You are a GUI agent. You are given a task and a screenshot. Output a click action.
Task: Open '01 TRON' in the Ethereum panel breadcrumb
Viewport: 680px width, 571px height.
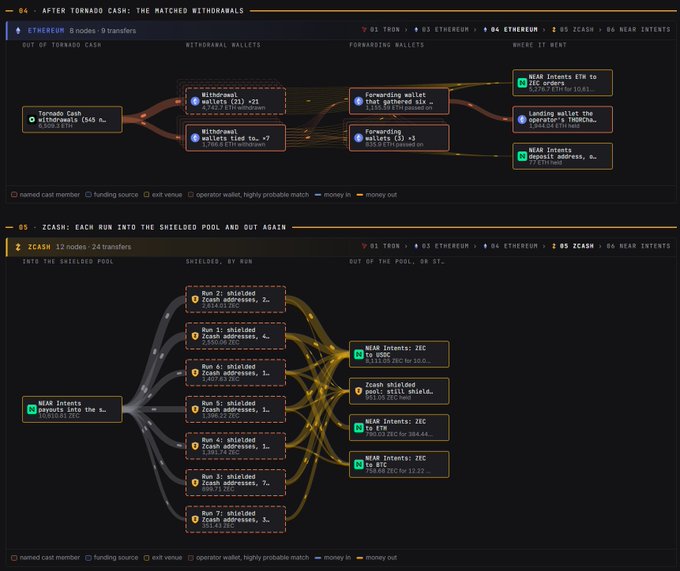pyautogui.click(x=380, y=29)
